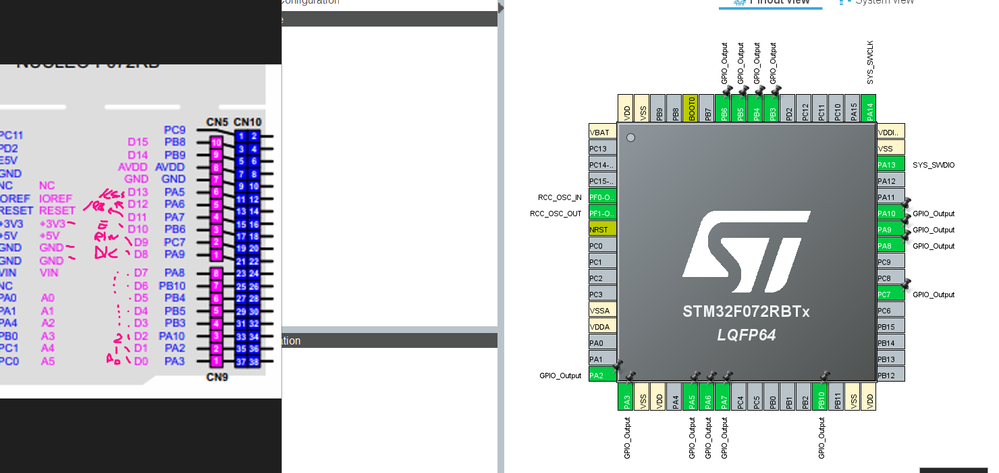Click the PA6 pin on the chip
This screenshot has height=473, width=999.
pyautogui.click(x=707, y=396)
